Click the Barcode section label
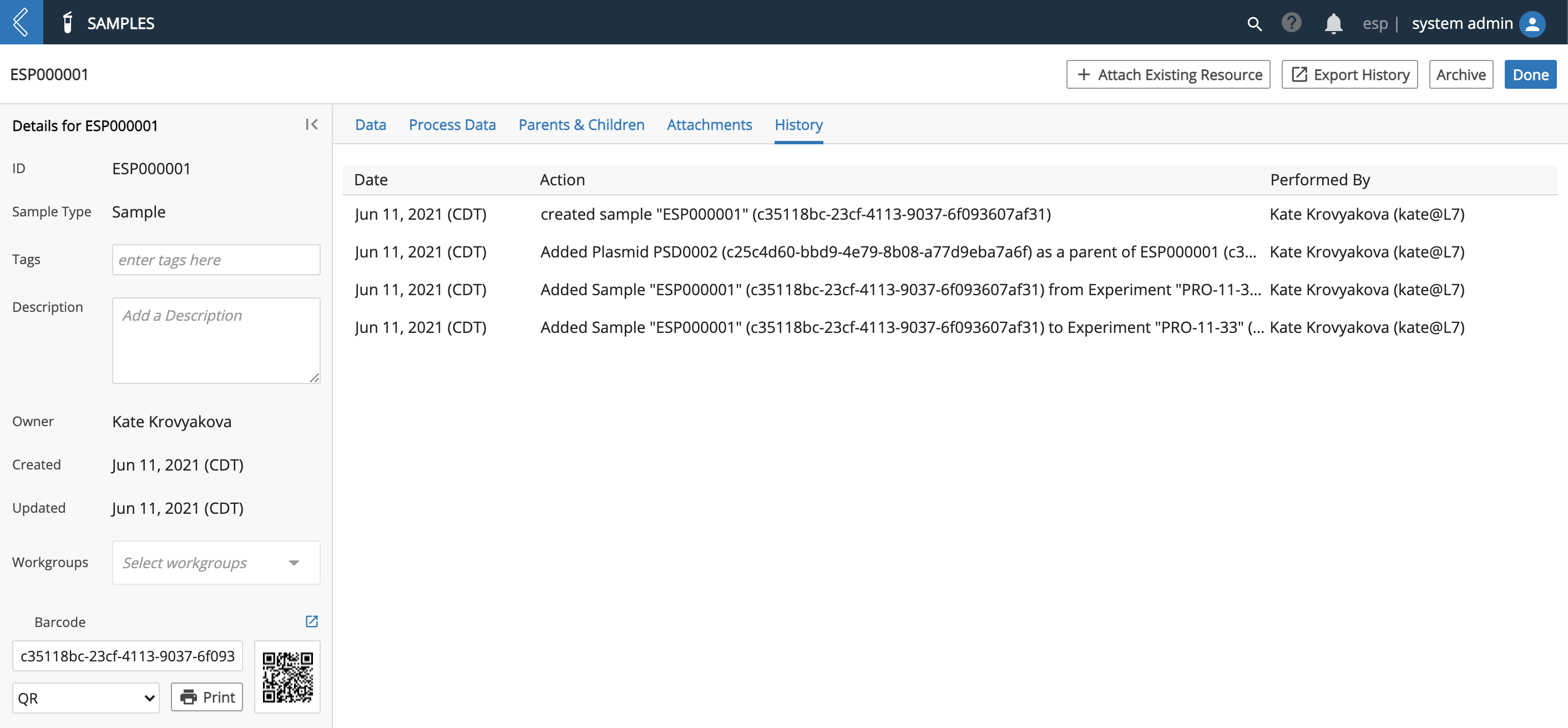 click(x=60, y=621)
